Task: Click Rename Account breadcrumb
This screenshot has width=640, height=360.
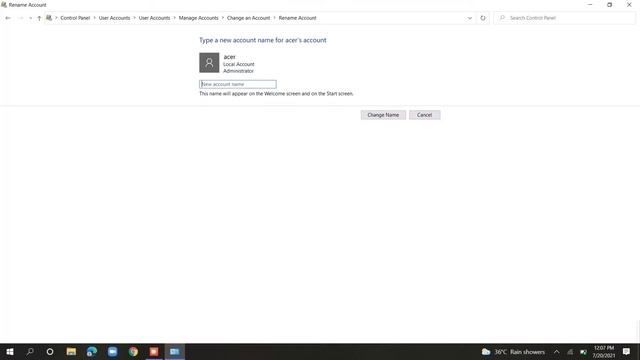Action: pyautogui.click(x=298, y=18)
